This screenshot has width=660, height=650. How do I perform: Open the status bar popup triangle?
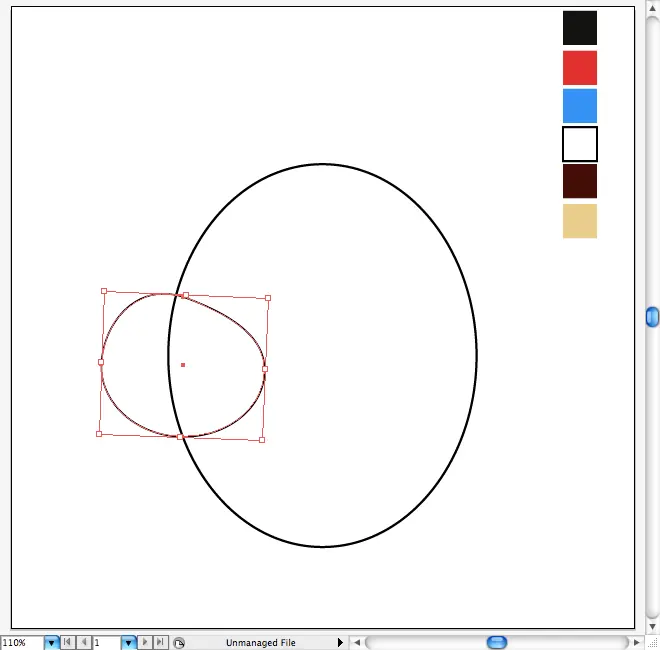click(x=340, y=642)
